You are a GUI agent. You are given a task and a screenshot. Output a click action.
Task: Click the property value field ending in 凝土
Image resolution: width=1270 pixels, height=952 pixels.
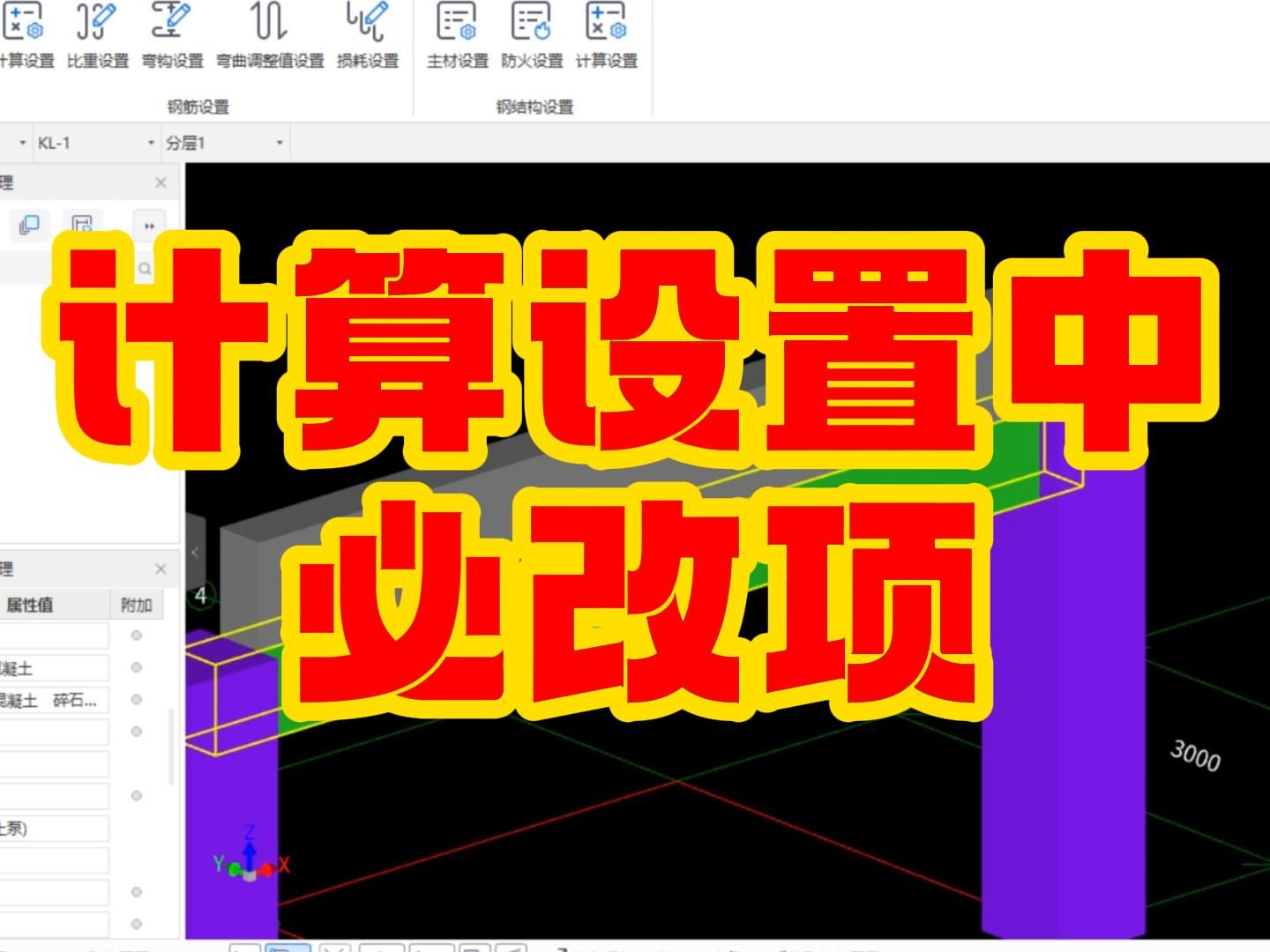[54, 668]
